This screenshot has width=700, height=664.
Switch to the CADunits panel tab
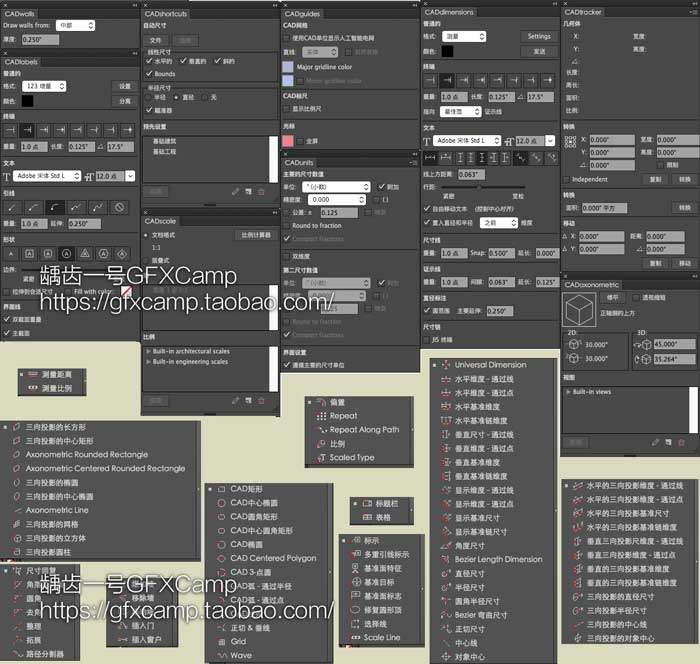tap(299, 163)
